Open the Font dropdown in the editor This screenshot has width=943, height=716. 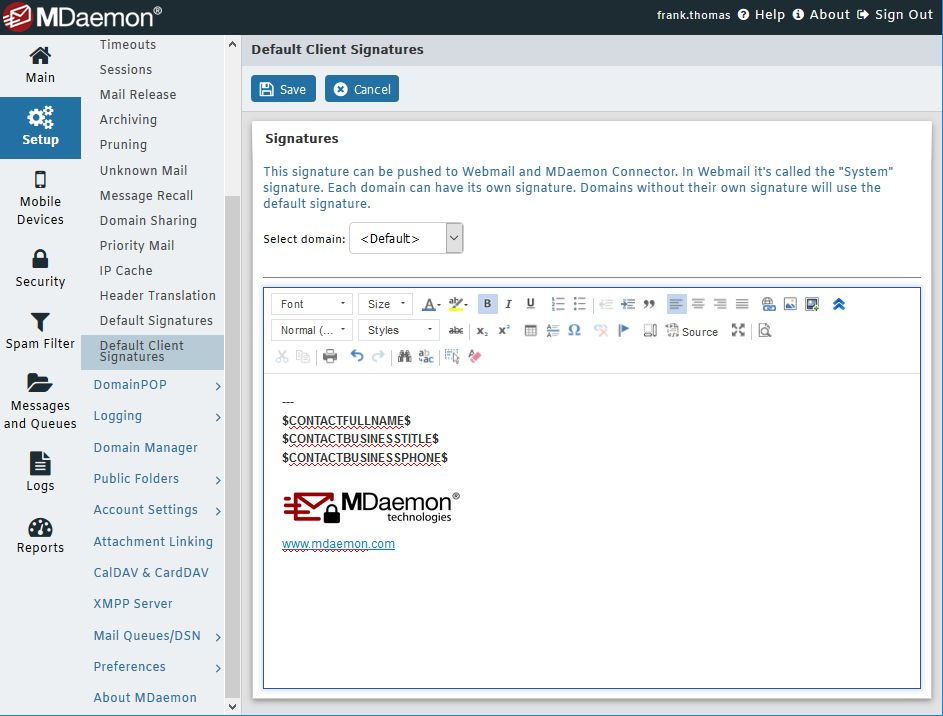point(311,304)
